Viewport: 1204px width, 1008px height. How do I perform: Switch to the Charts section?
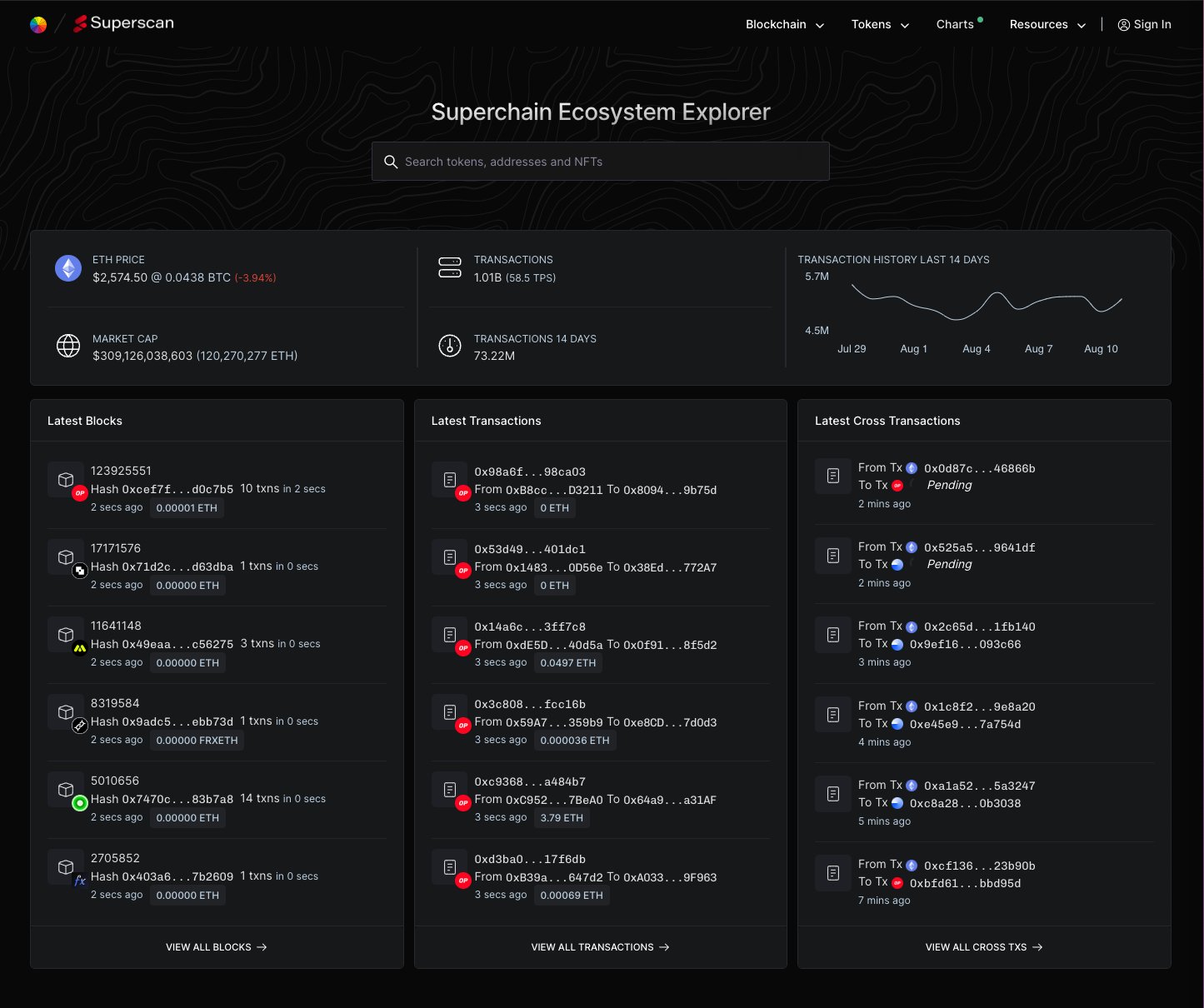(x=955, y=24)
